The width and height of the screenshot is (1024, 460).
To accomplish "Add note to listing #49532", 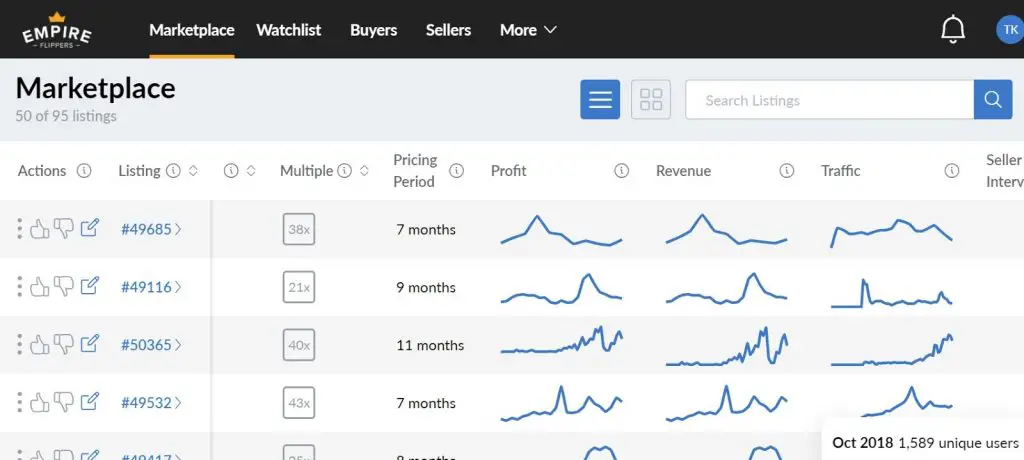I will pos(89,401).
